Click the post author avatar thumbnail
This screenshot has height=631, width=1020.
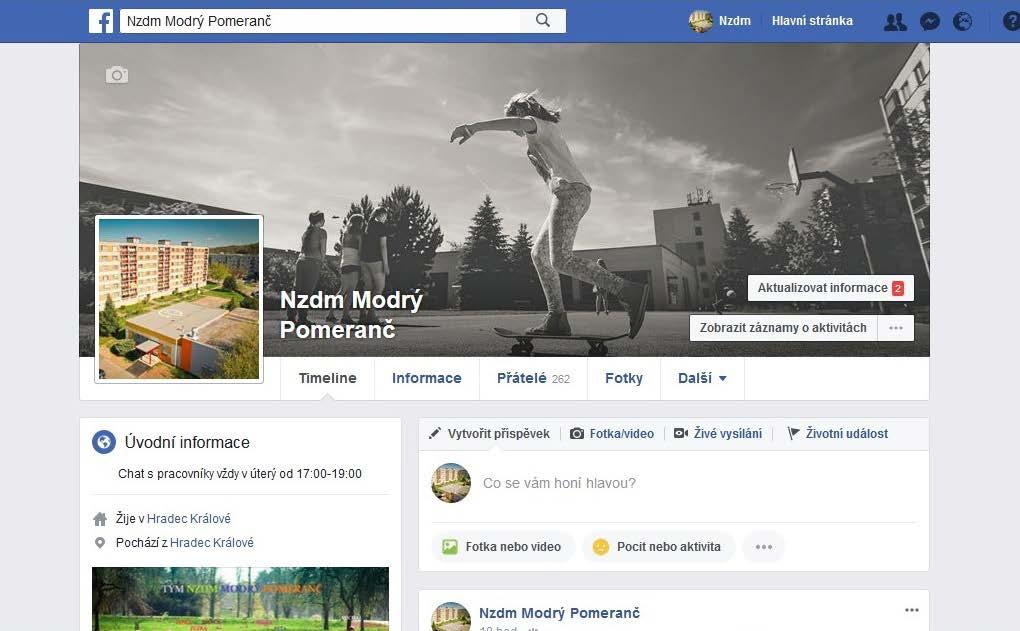[x=451, y=617]
